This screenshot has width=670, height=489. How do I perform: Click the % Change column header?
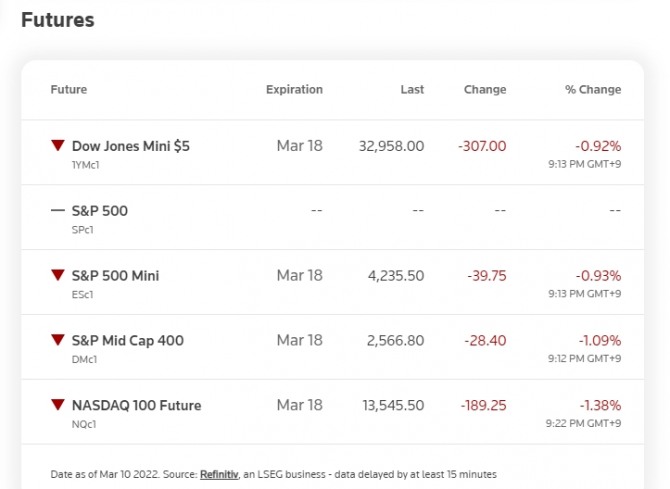coord(593,89)
